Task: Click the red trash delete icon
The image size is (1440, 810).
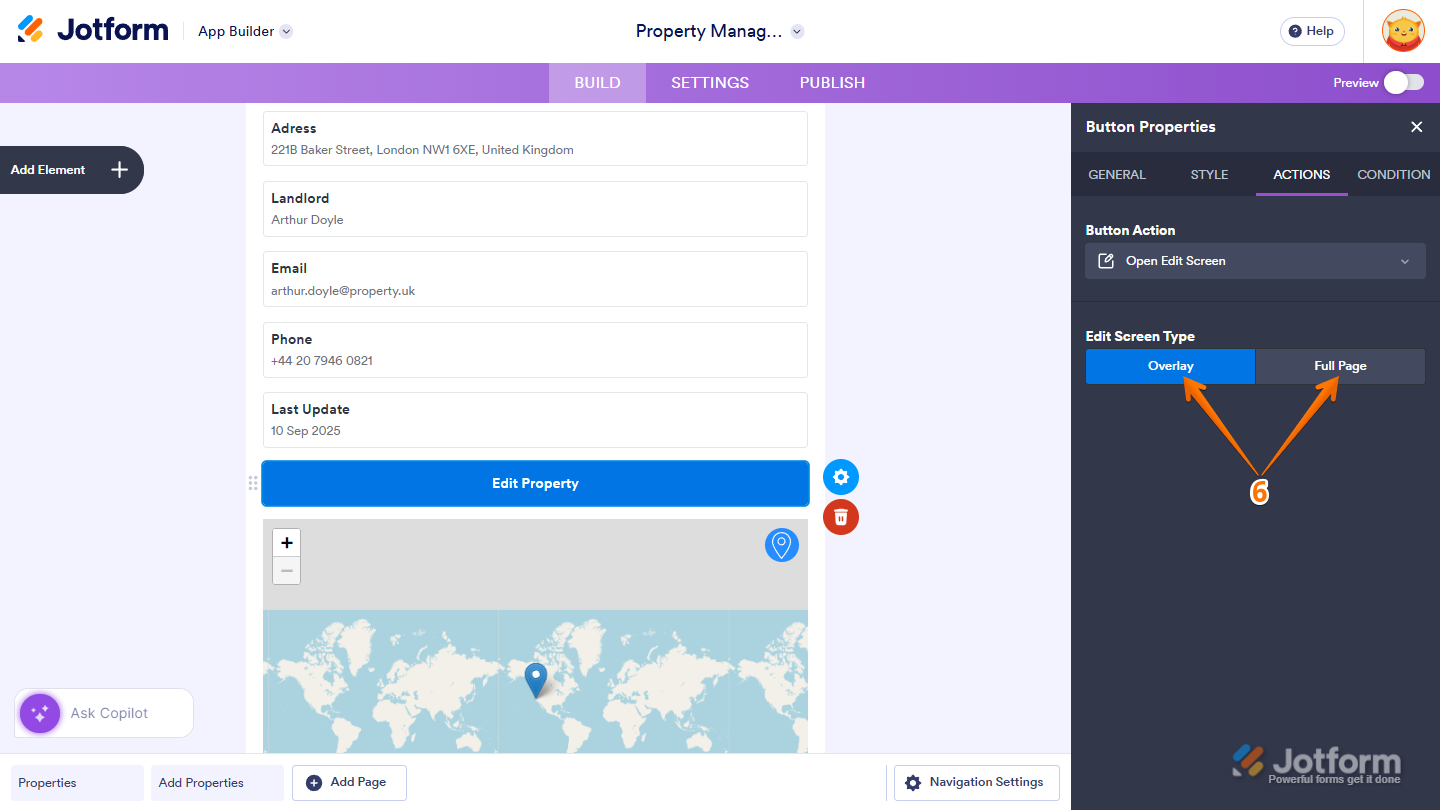Action: 841,517
